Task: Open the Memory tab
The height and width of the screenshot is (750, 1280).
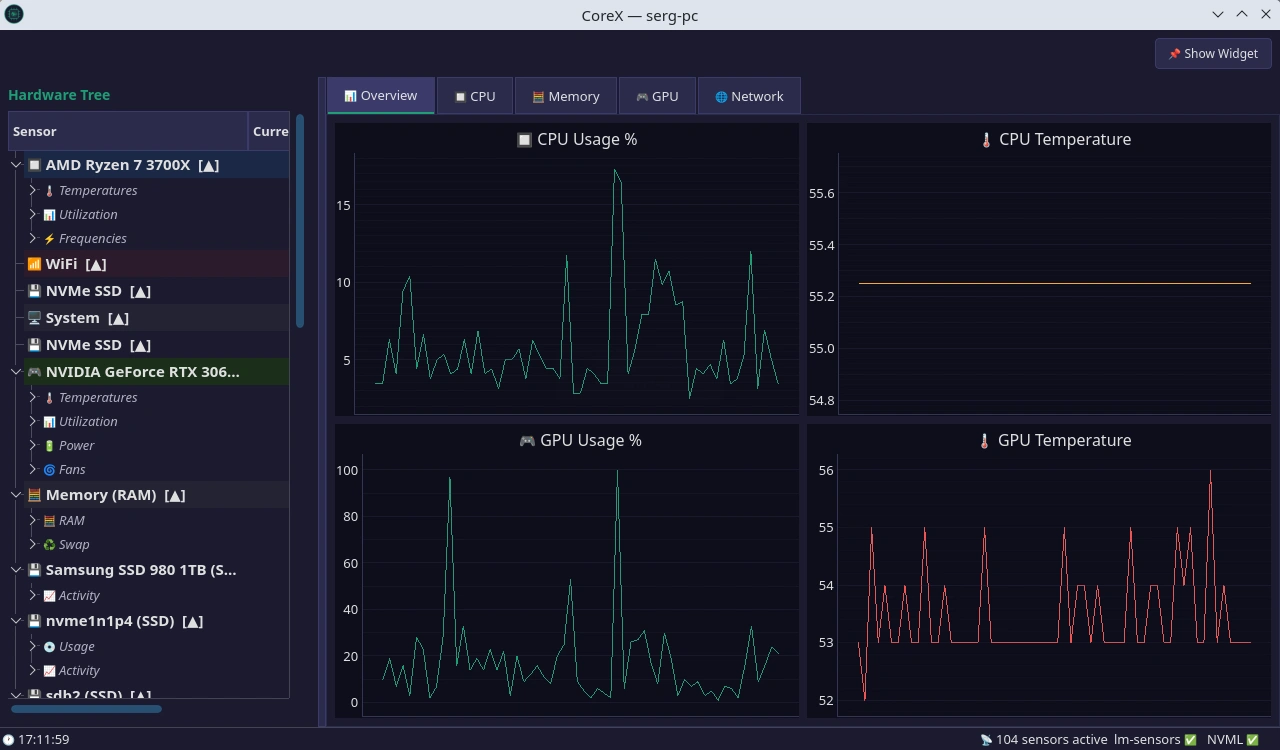Action: [x=565, y=96]
